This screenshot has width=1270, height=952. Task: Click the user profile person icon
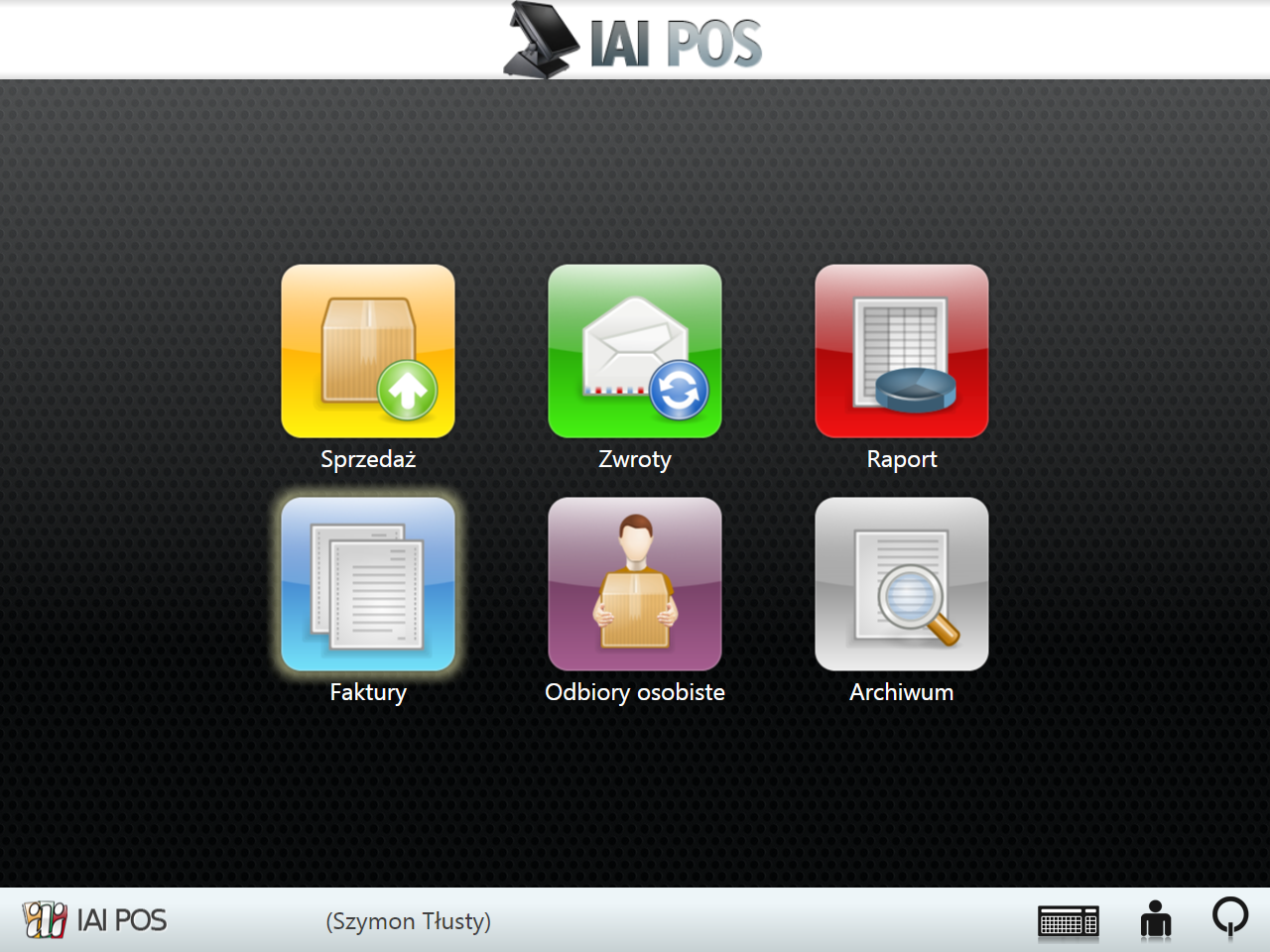[x=1155, y=920]
